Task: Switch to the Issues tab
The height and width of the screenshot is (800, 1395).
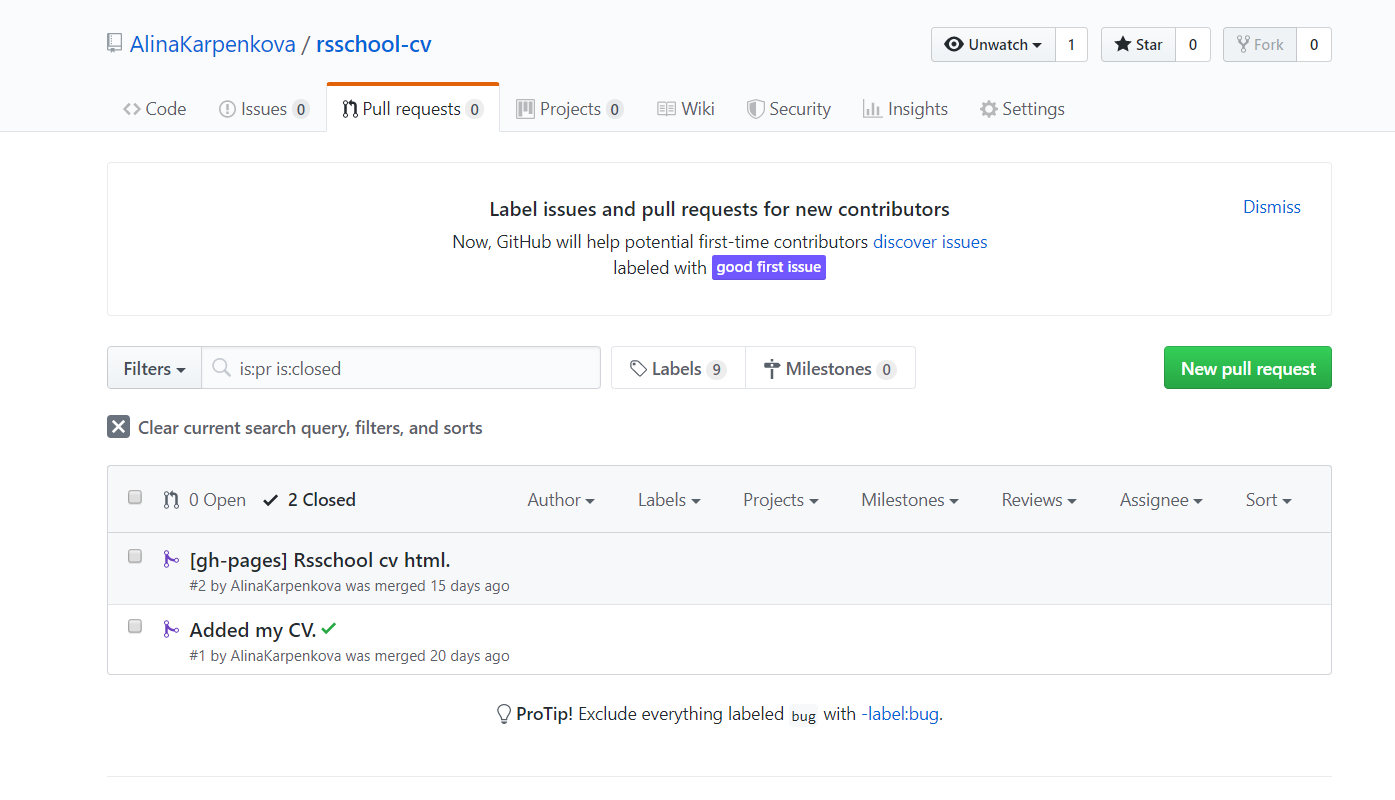Action: [x=263, y=108]
